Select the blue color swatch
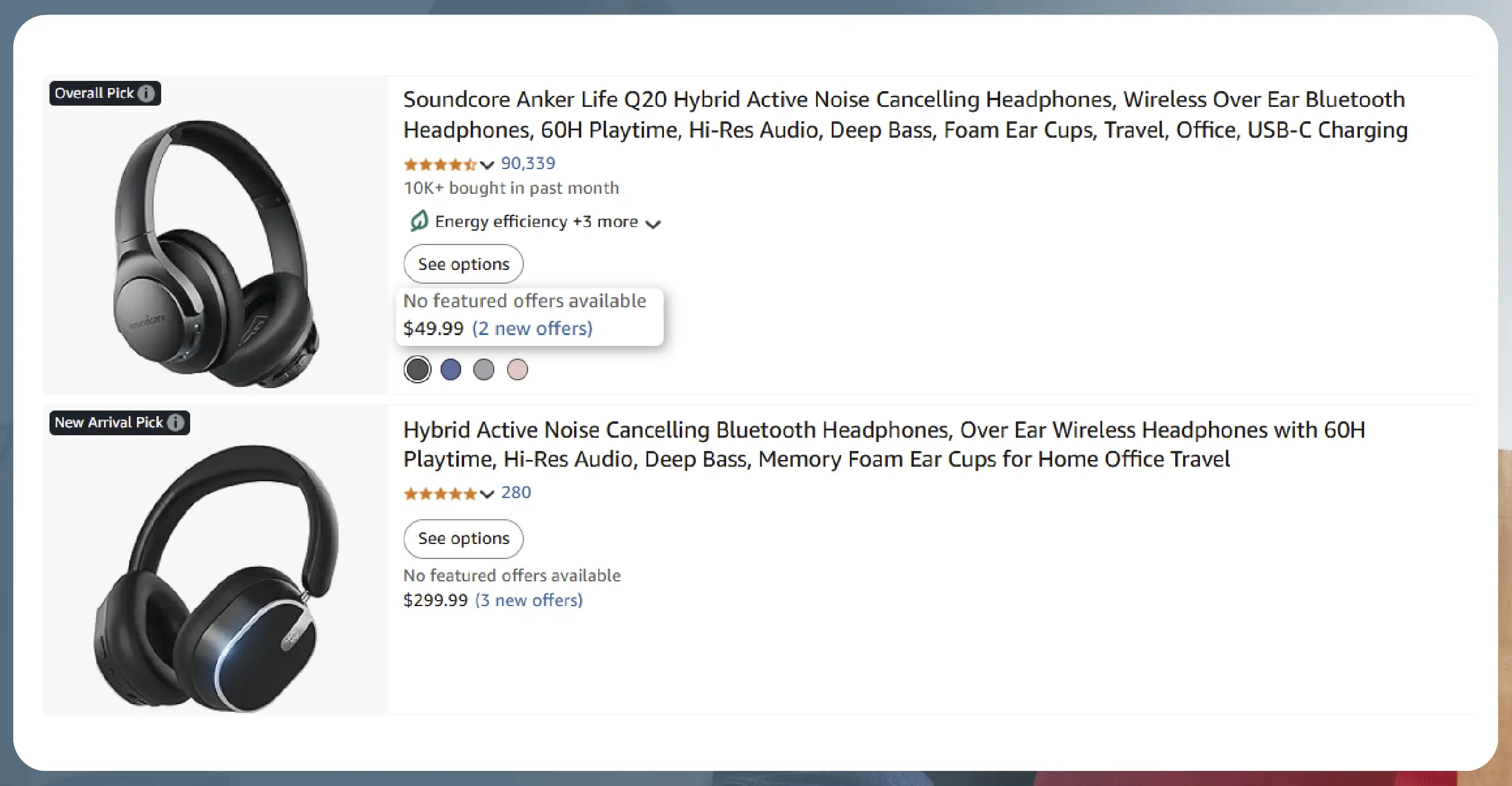The image size is (1512, 786). pyautogui.click(x=451, y=369)
